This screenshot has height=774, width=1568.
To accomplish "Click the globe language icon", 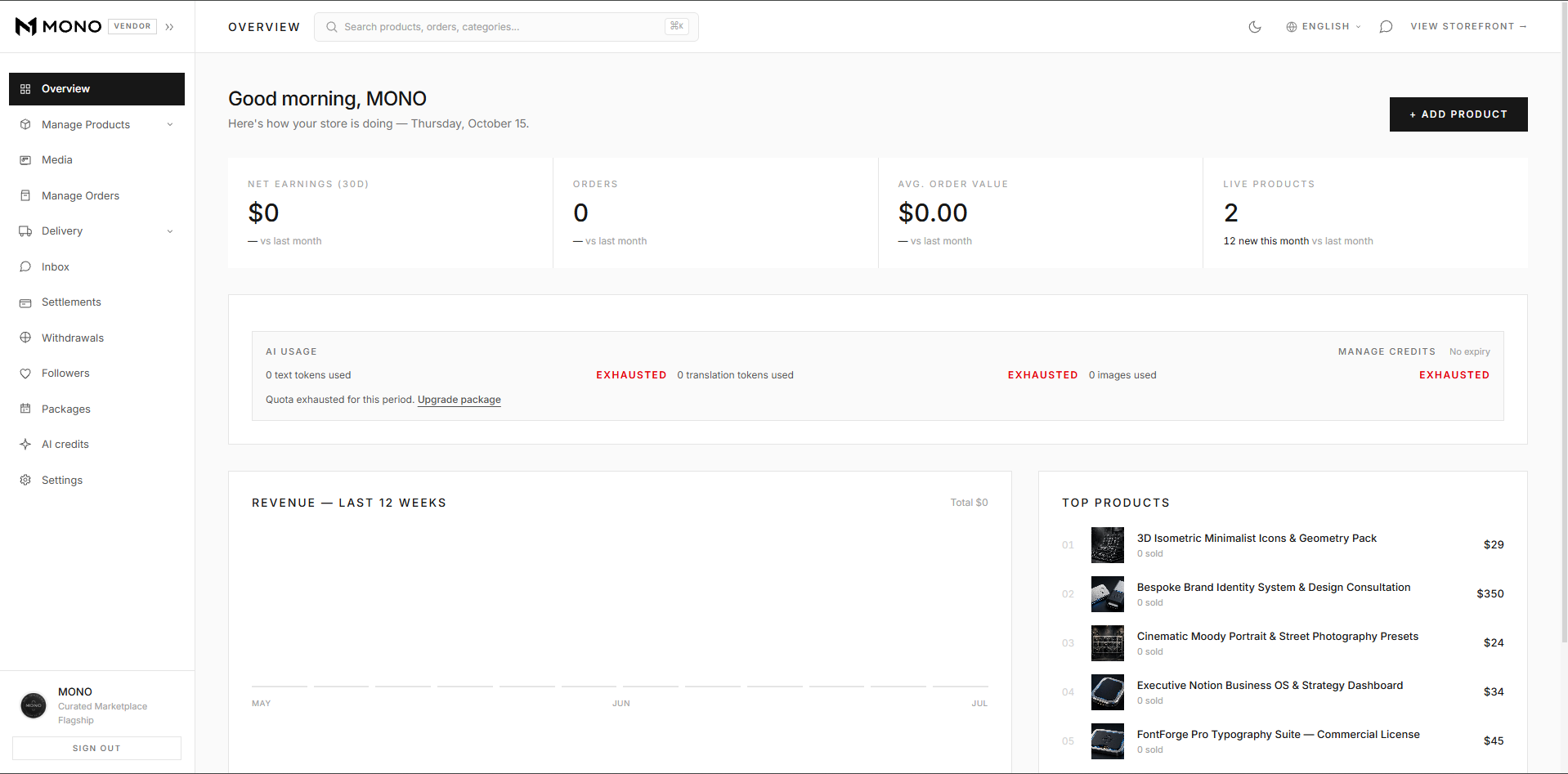I will [1292, 27].
